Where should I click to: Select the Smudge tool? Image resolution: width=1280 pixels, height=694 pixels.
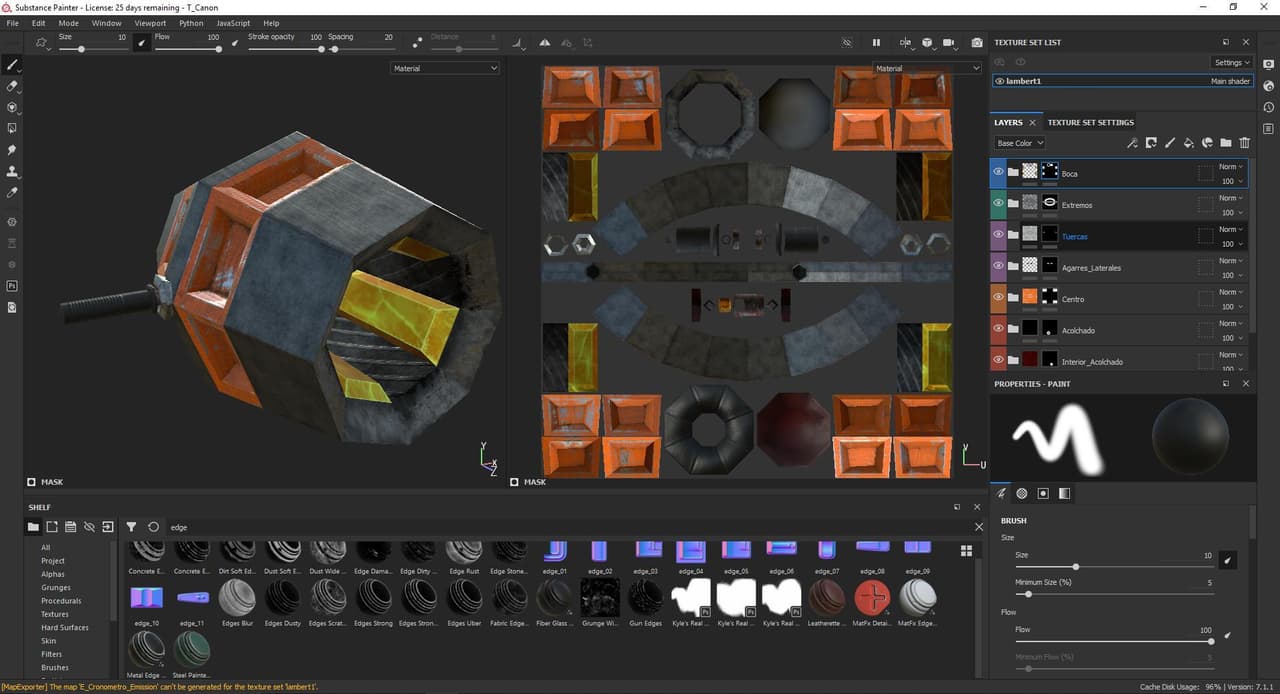(x=12, y=149)
